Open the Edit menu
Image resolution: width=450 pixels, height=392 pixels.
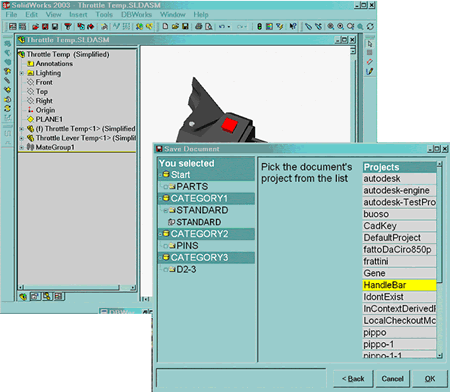pos(32,15)
